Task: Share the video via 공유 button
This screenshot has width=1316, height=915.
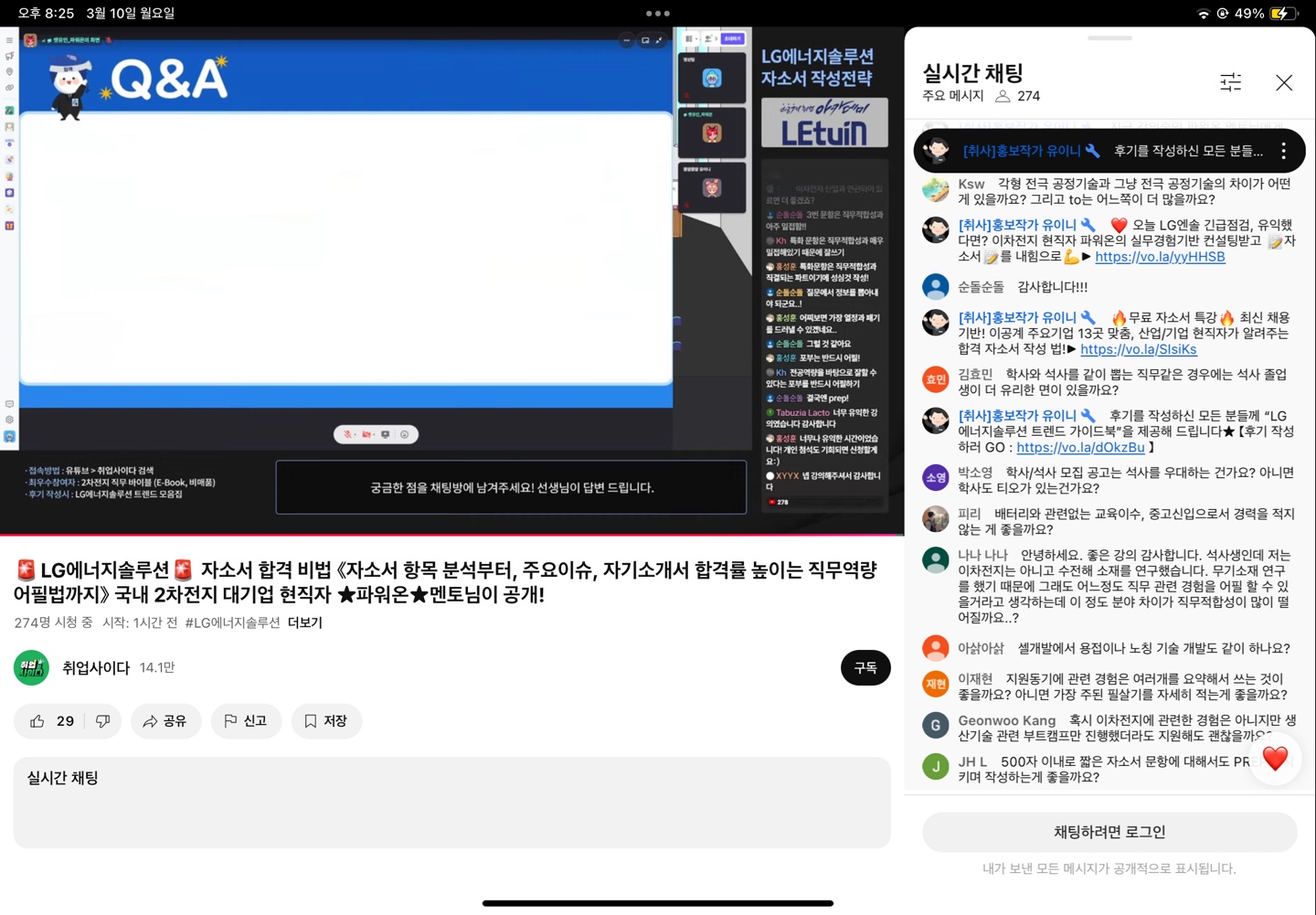Action: [x=165, y=721]
